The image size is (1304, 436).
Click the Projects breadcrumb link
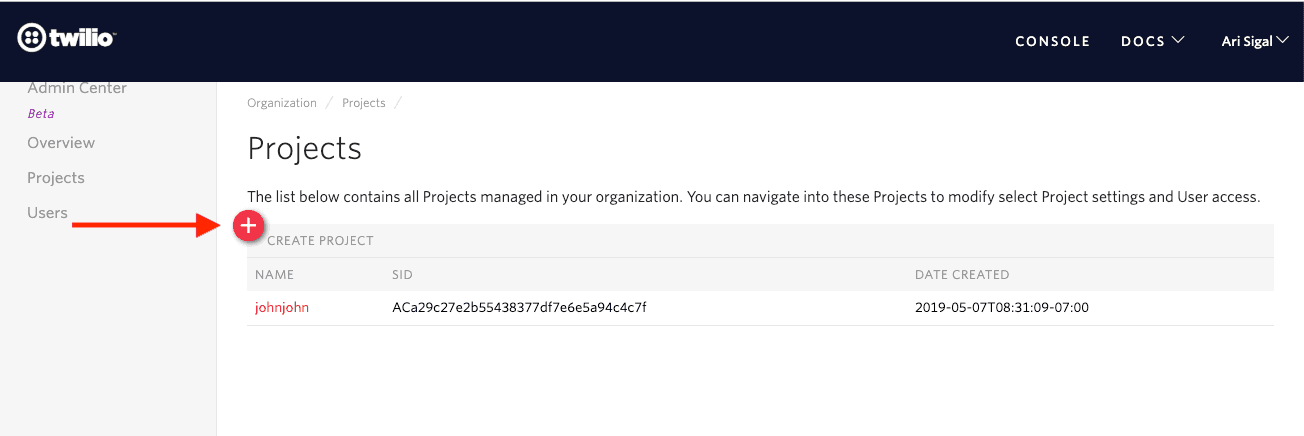tap(363, 103)
